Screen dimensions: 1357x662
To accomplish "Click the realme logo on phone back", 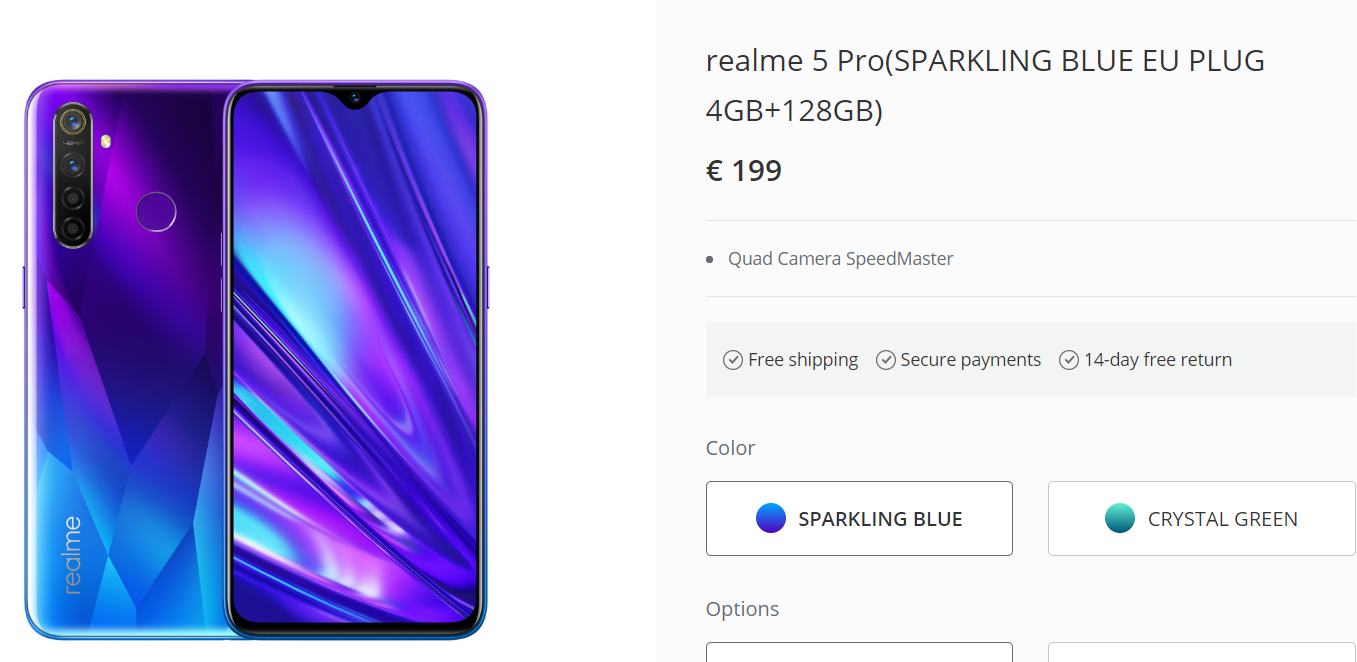I will (72, 555).
